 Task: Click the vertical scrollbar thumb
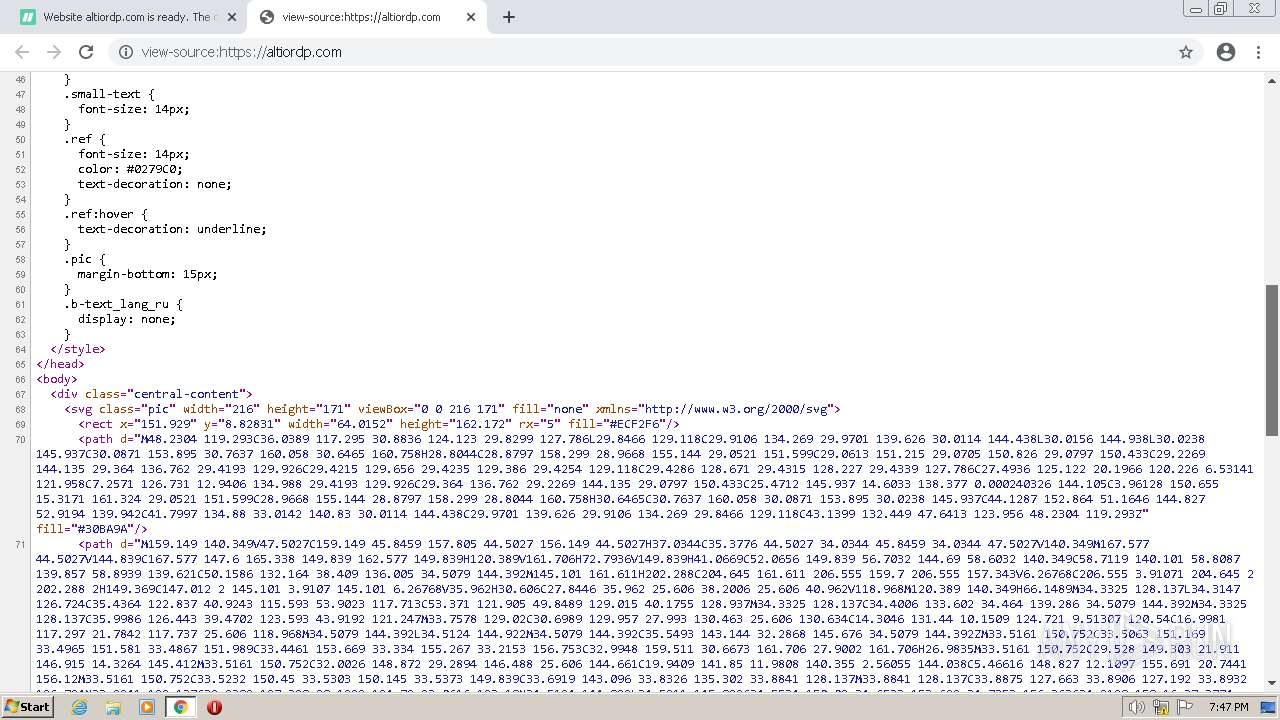click(x=1272, y=360)
